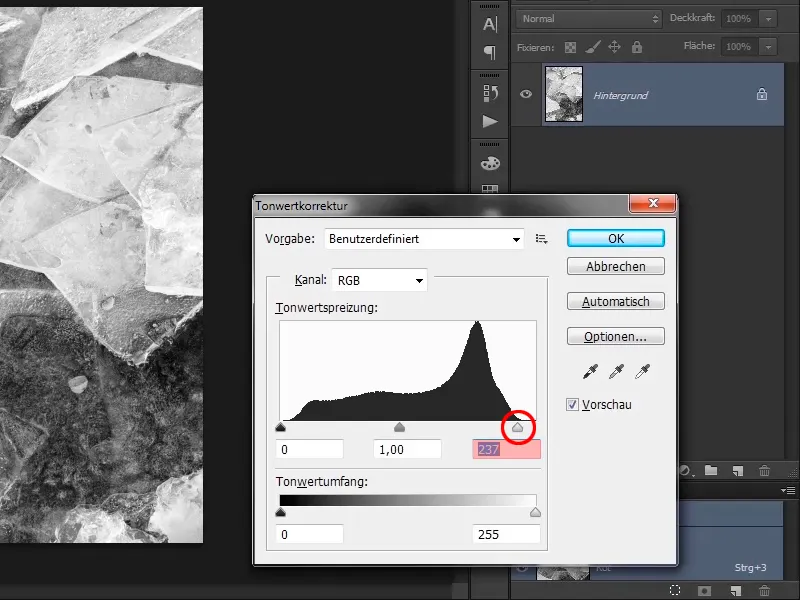The image size is (800, 600).
Task: Click the Deckkraft 100% value field
Action: (x=739, y=19)
